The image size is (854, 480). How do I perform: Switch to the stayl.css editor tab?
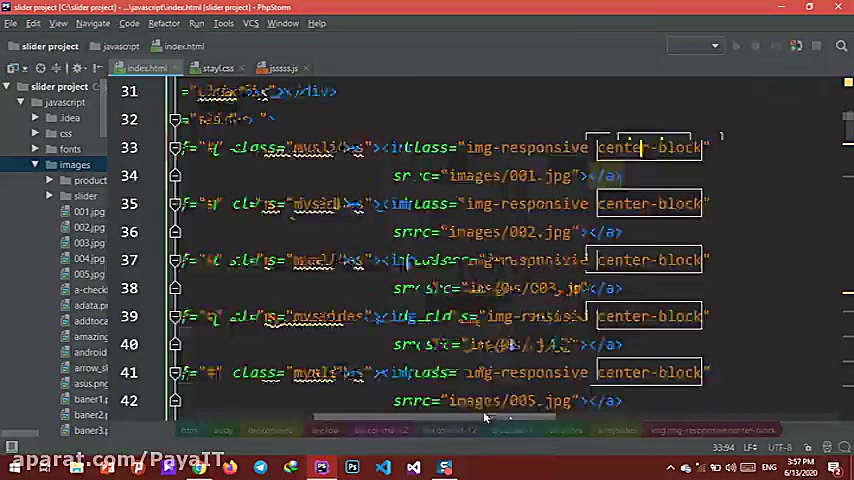click(x=217, y=68)
